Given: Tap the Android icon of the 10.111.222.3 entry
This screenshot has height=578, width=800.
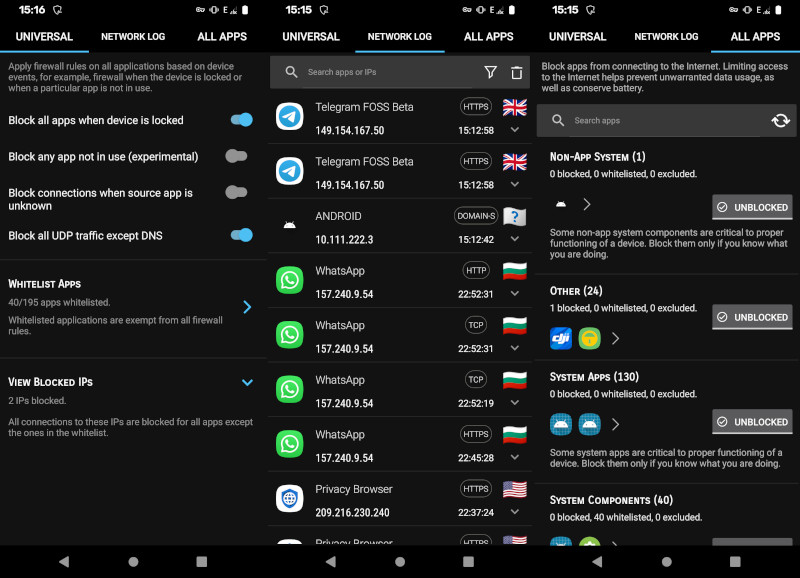Looking at the screenshot, I should [289, 225].
